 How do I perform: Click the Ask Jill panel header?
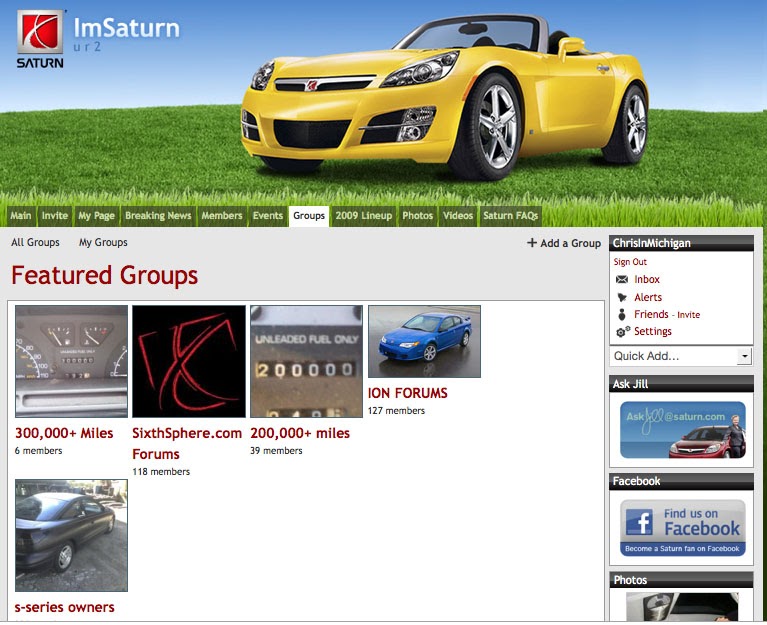(x=681, y=384)
